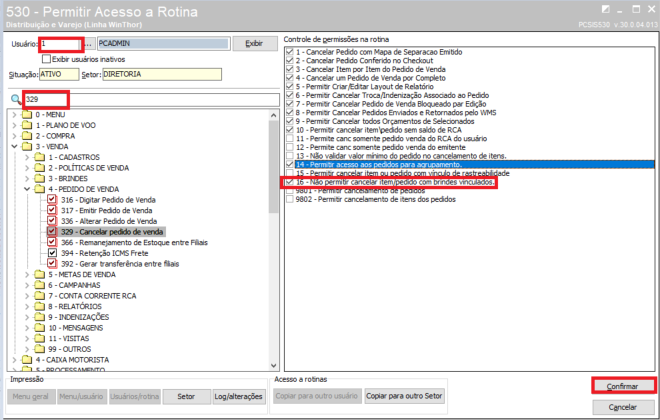Select row 5 - Permitir Criar/Editar Layout de Relatório
This screenshot has width=660, height=420.
tap(365, 87)
